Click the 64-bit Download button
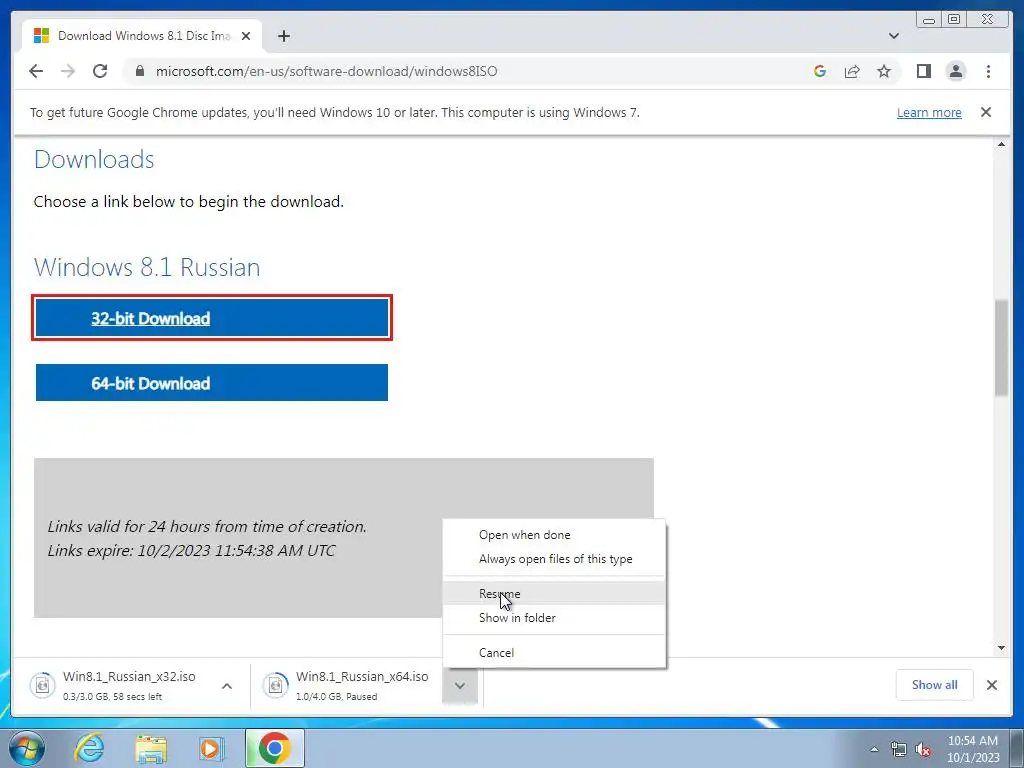 click(212, 383)
